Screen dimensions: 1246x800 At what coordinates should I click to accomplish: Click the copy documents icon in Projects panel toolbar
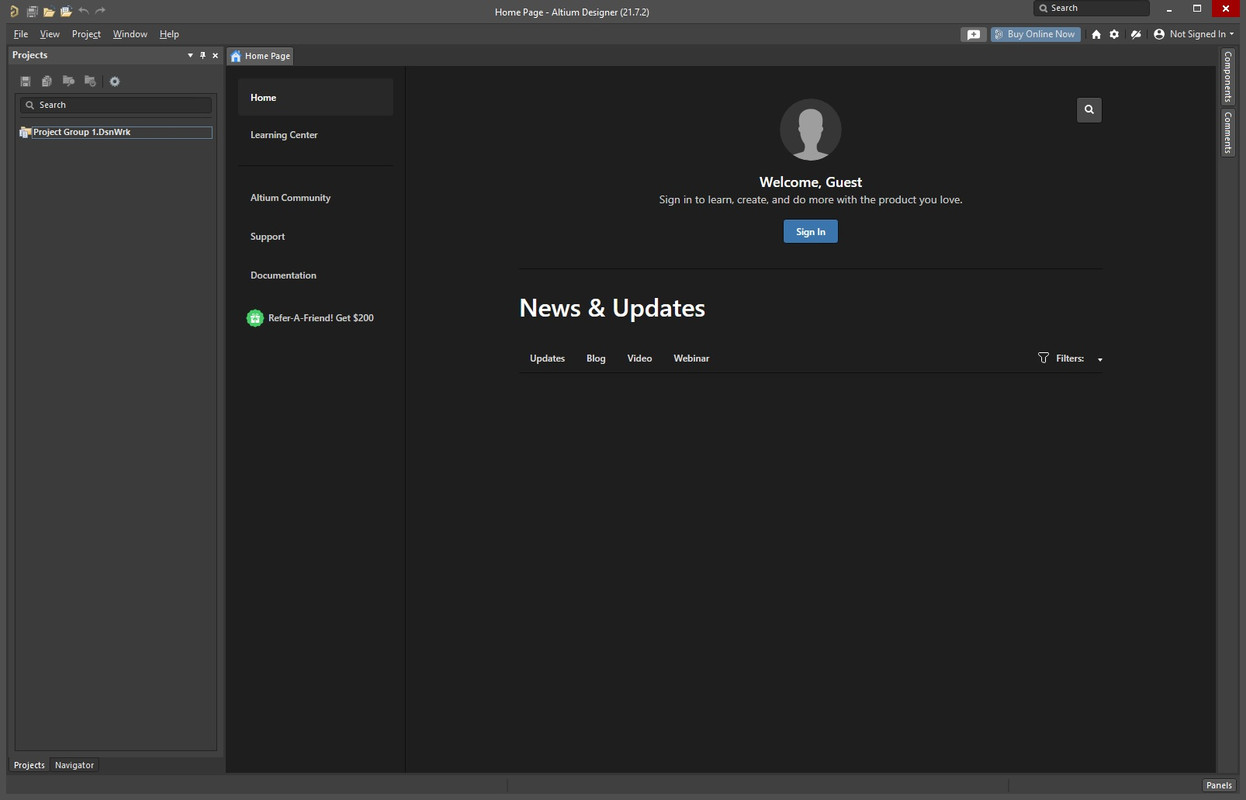tap(47, 81)
